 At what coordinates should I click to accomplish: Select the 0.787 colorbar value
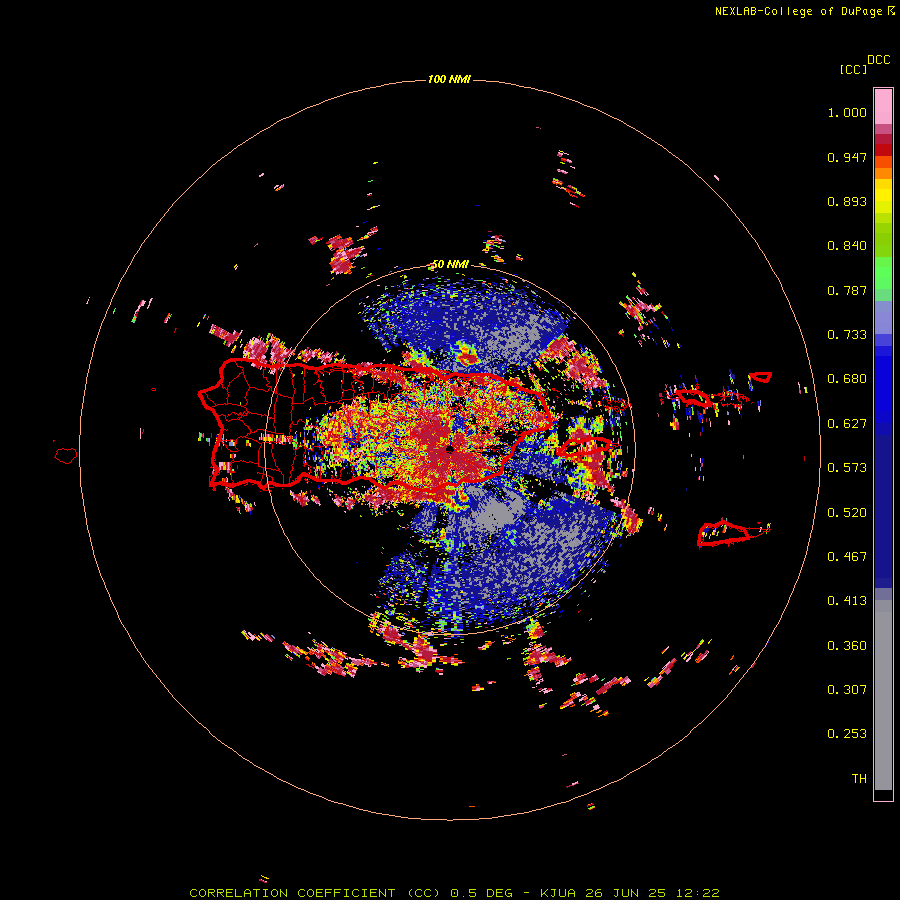(x=847, y=290)
